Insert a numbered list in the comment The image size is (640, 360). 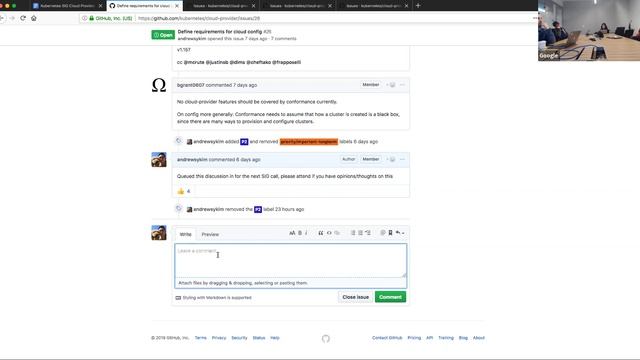(x=360, y=233)
